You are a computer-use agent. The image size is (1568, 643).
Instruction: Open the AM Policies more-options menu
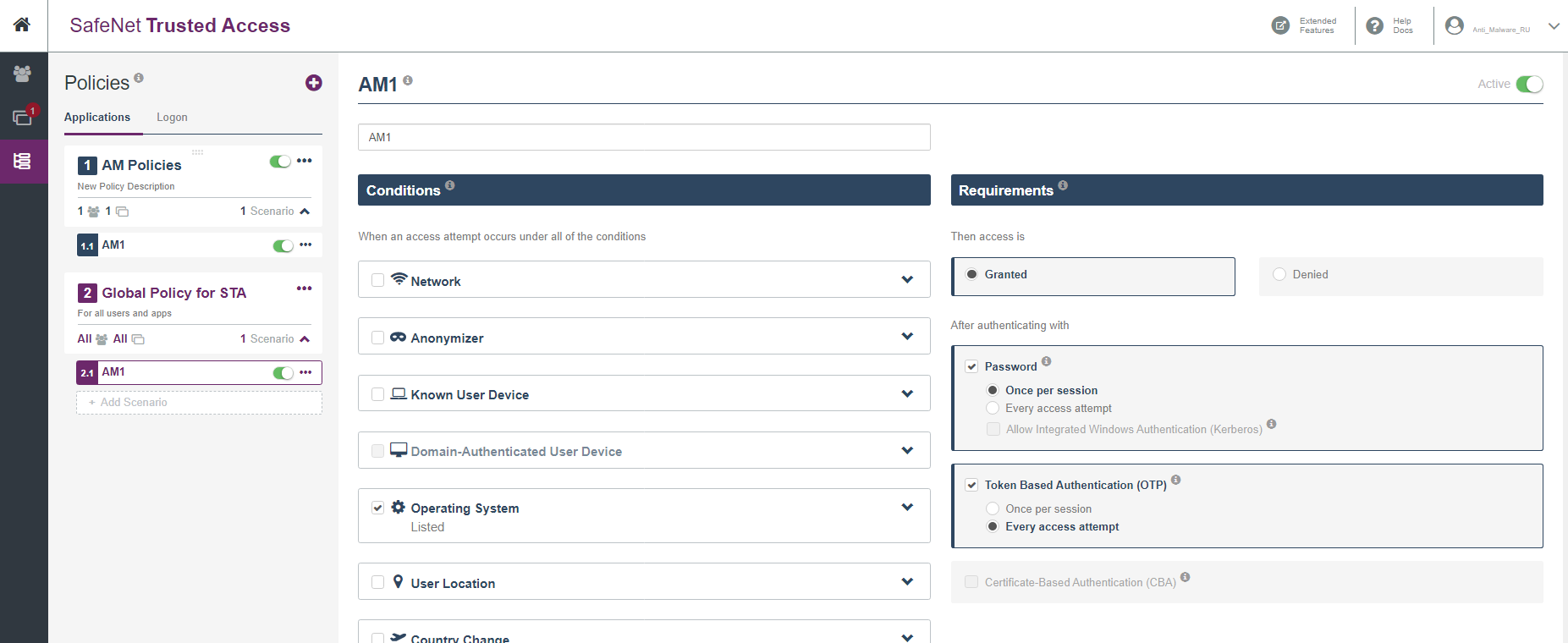(305, 161)
